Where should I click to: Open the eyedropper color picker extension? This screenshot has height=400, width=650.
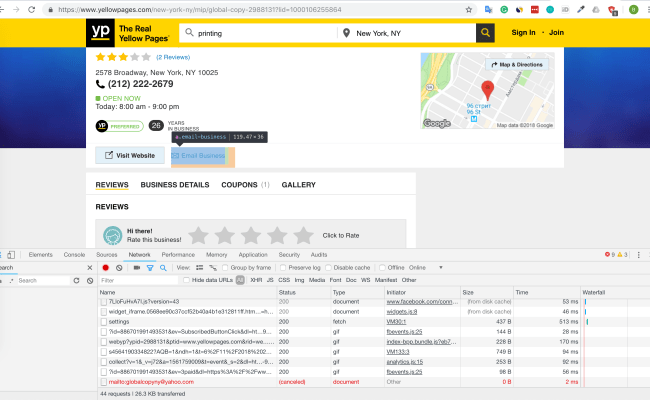tap(581, 10)
